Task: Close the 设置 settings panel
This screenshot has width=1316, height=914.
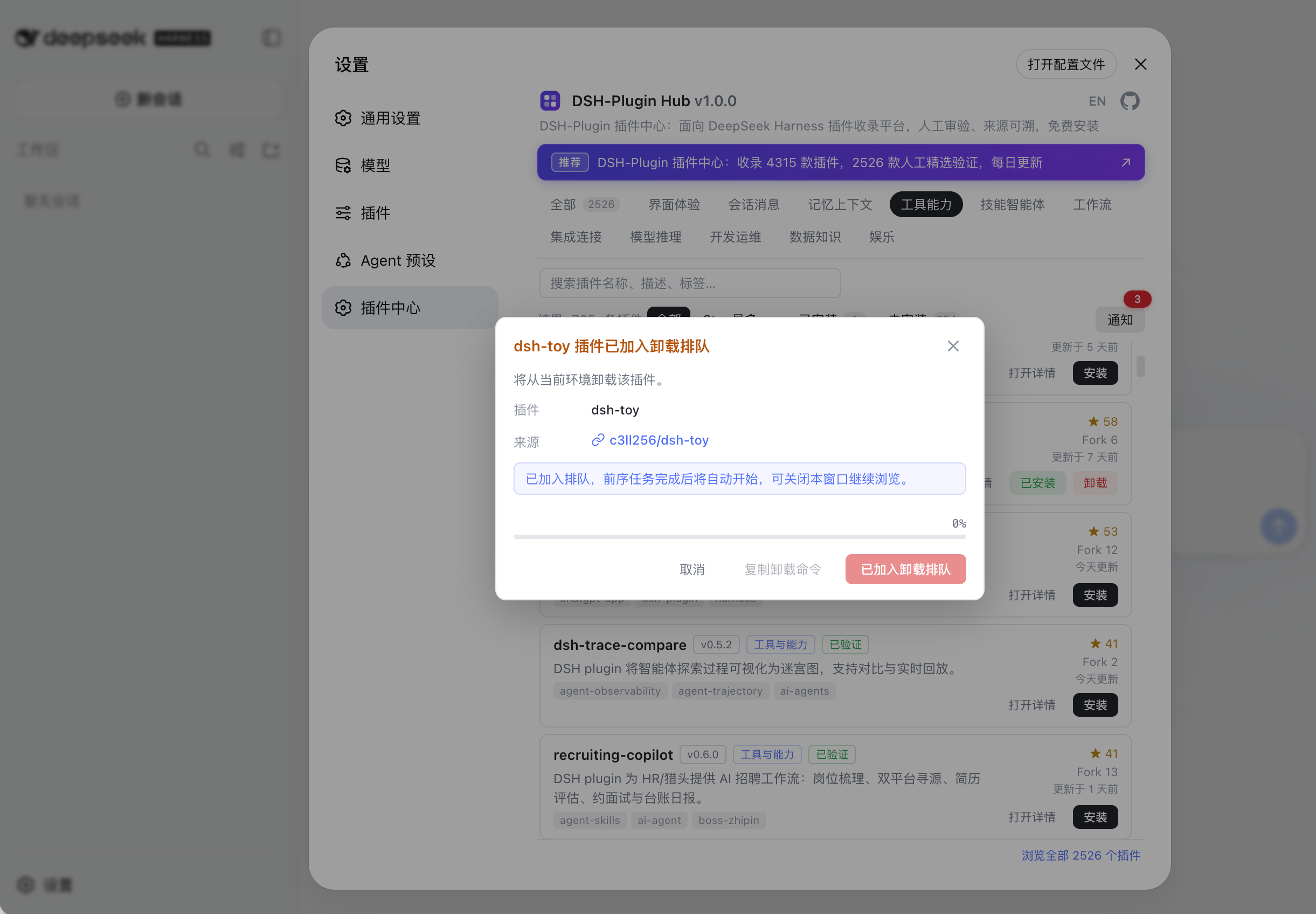Action: 1140,64
